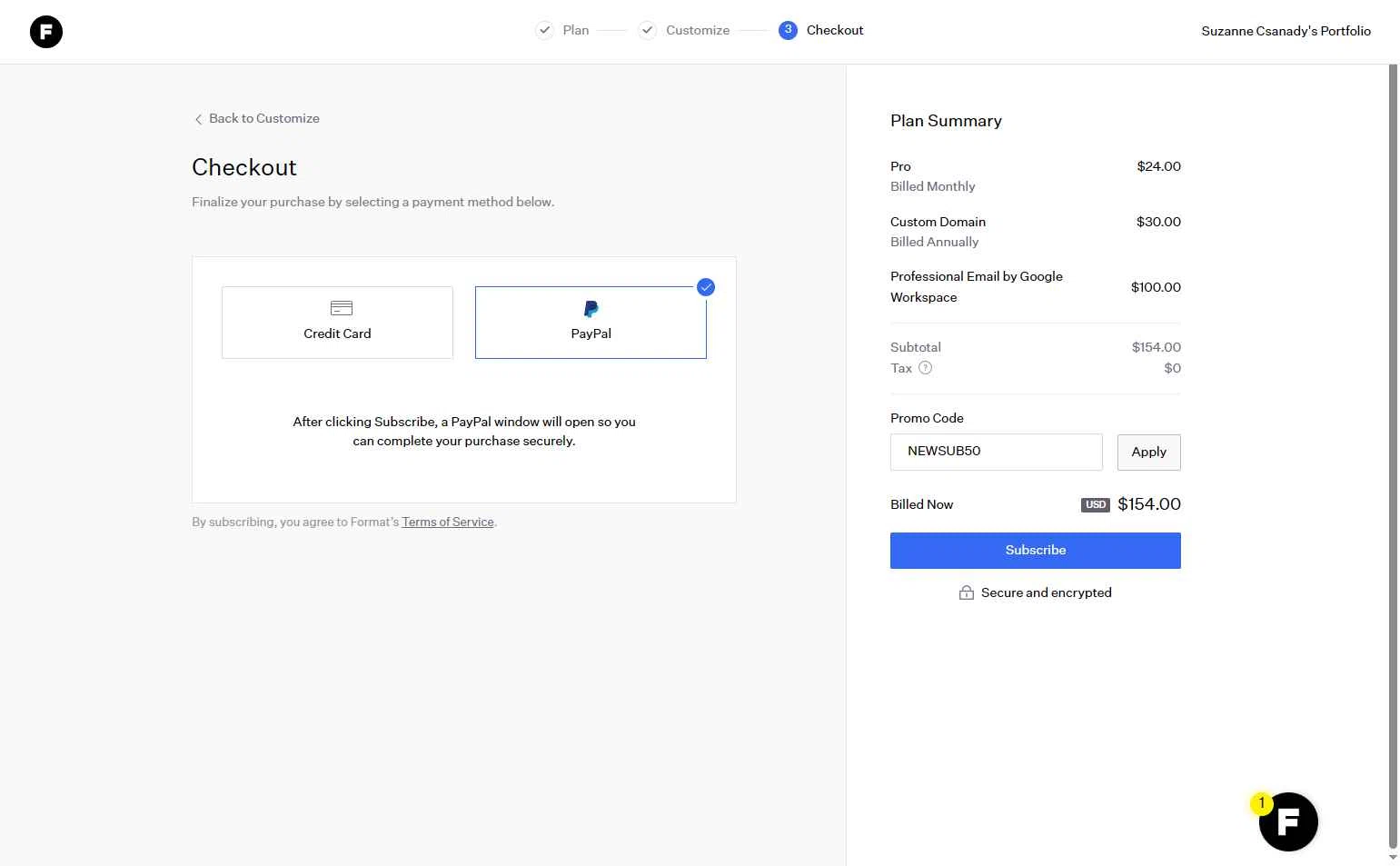
Task: Click the Billed Monthly label
Action: pyautogui.click(x=932, y=186)
